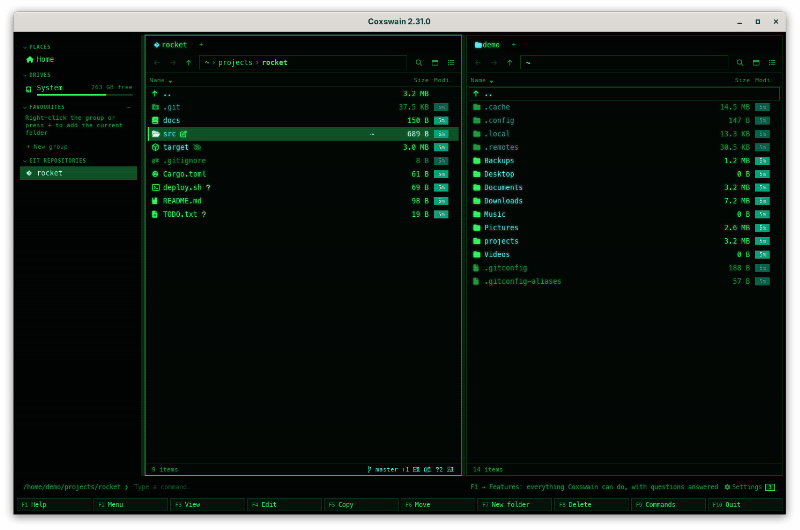Click the Favourites dash button in the header

129,108
